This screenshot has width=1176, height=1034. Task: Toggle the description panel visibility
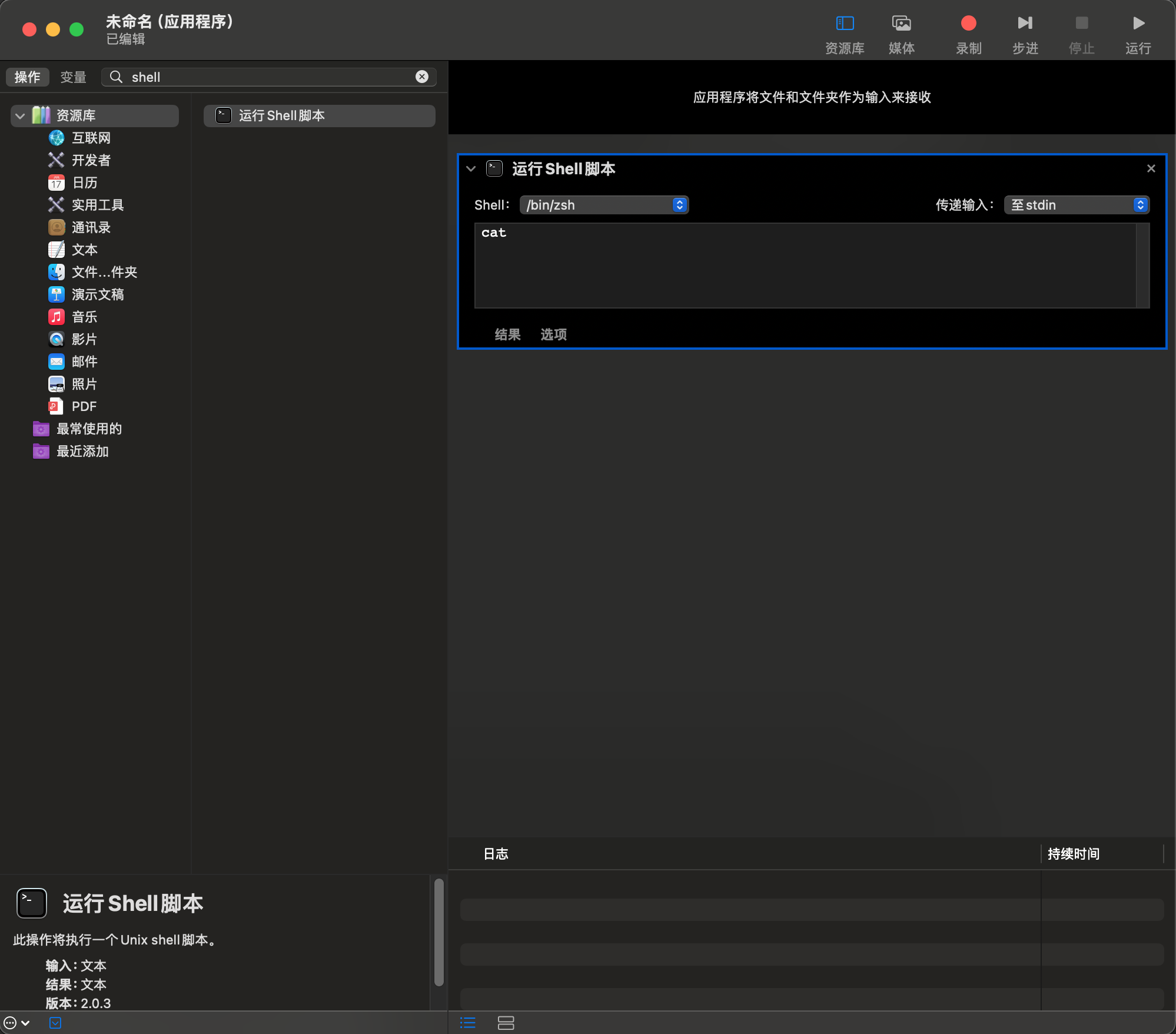point(55,1023)
